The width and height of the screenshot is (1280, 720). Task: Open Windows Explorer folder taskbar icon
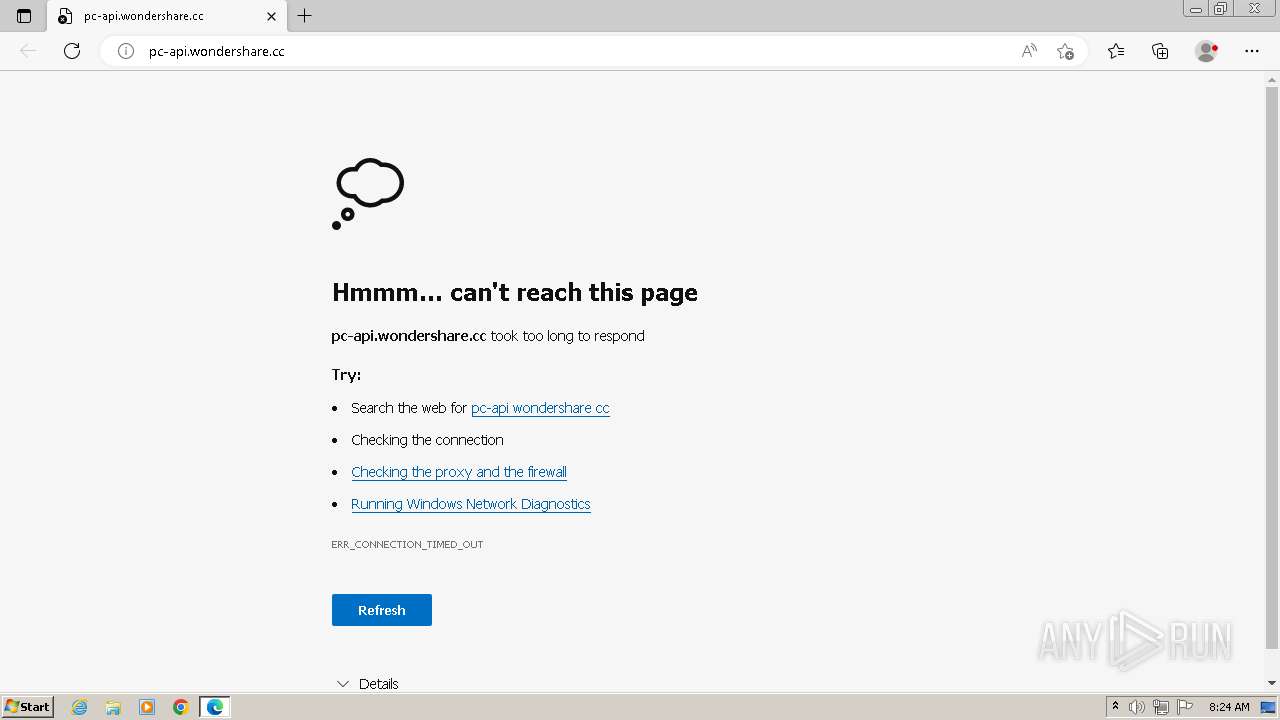(x=113, y=707)
